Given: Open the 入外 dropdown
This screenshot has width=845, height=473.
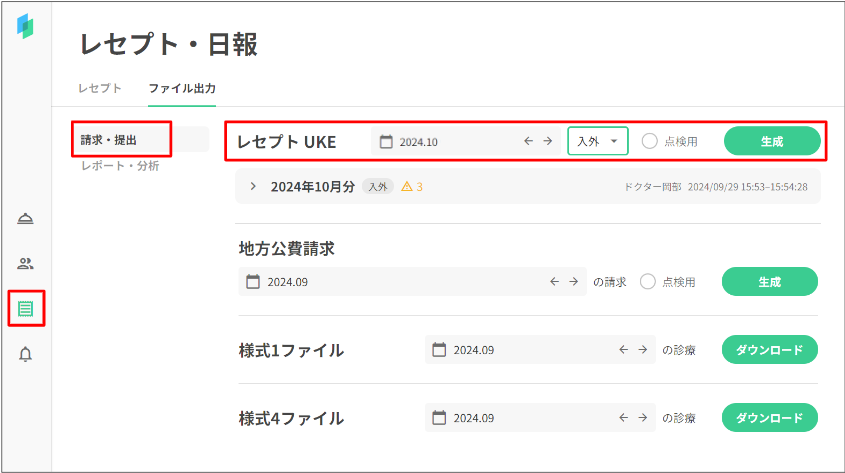Looking at the screenshot, I should point(598,142).
